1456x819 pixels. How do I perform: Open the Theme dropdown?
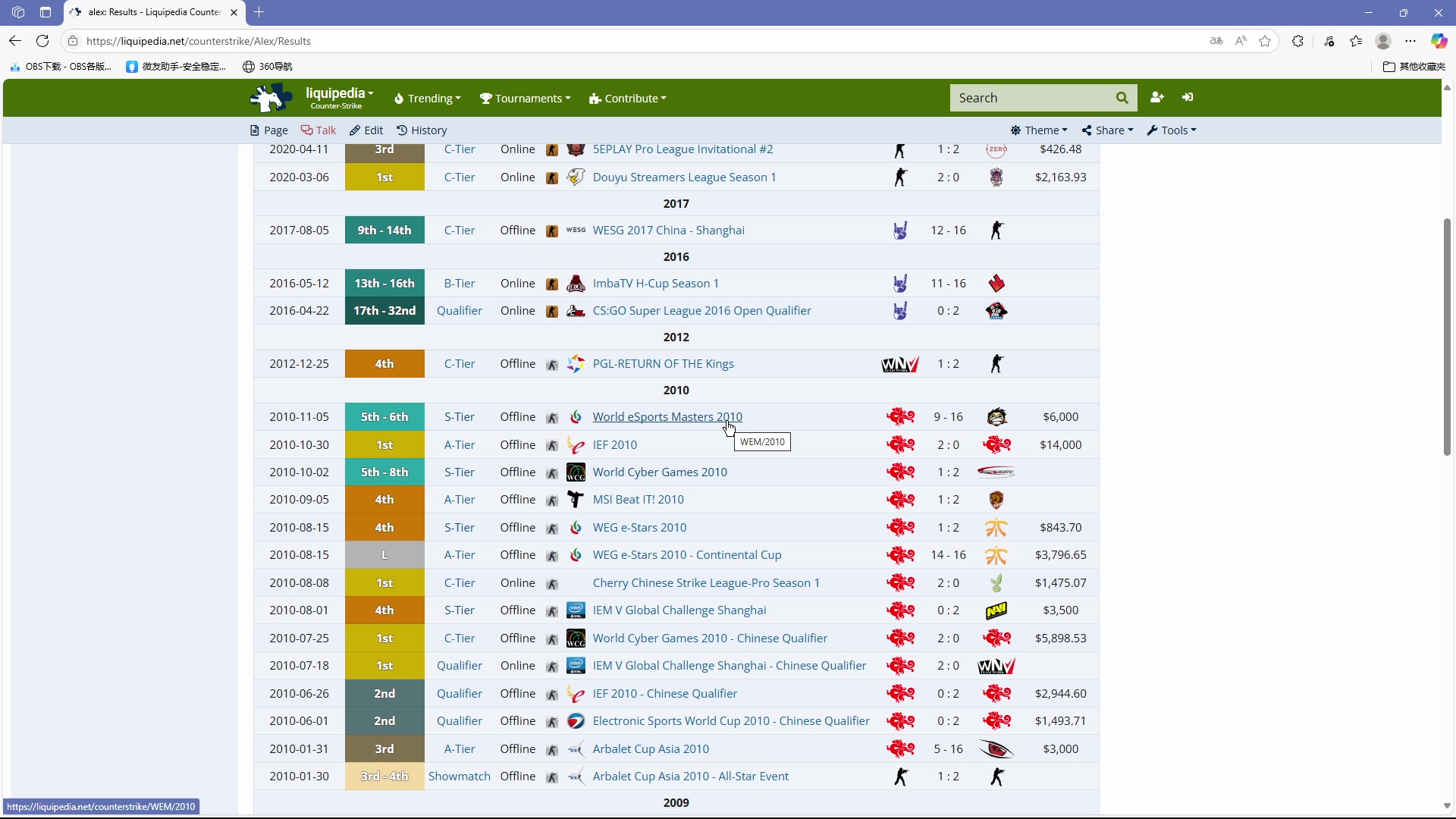click(1039, 130)
